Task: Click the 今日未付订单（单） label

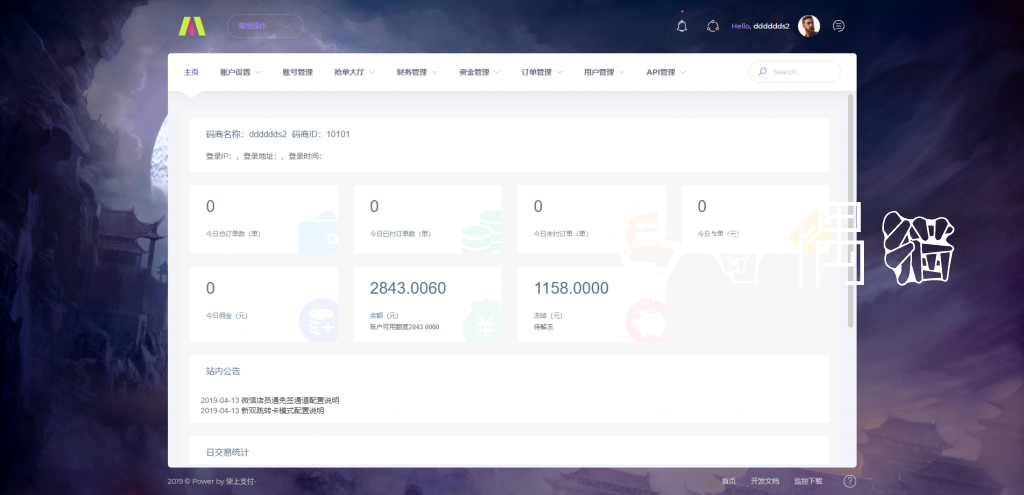Action: pos(560,234)
